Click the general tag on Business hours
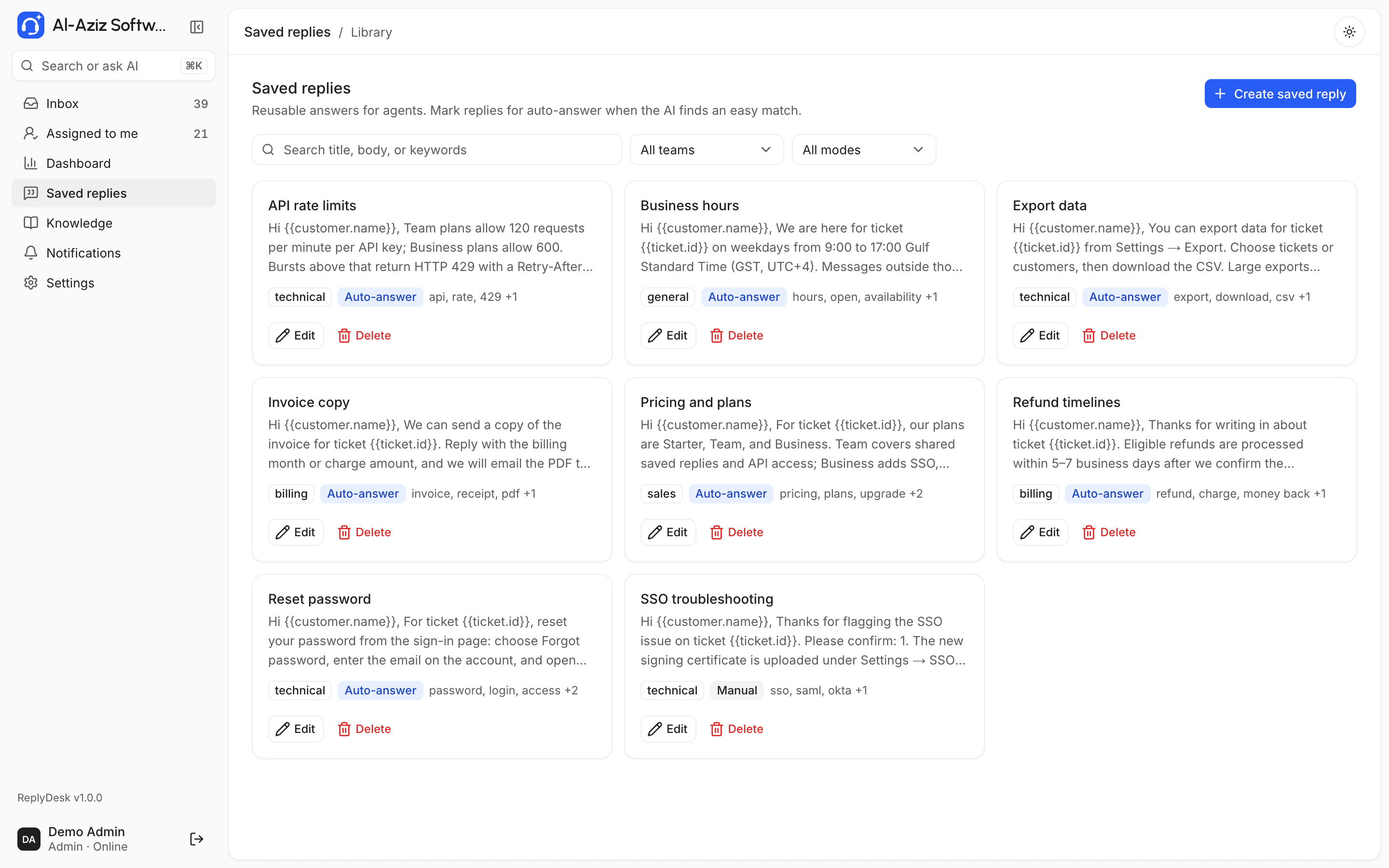Image resolution: width=1389 pixels, height=868 pixels. [x=667, y=297]
